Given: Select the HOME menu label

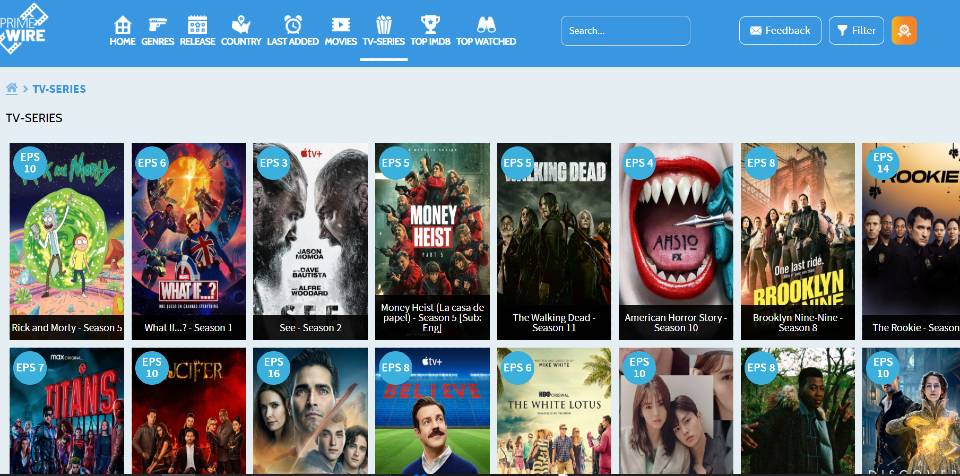Looking at the screenshot, I should [122, 42].
